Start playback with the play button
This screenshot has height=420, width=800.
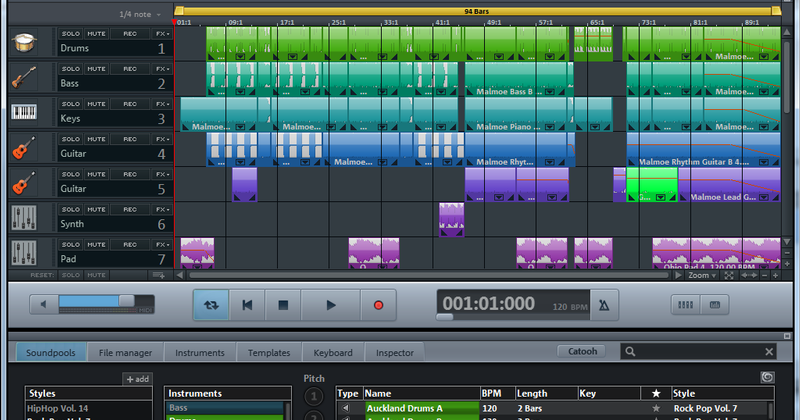[x=331, y=305]
